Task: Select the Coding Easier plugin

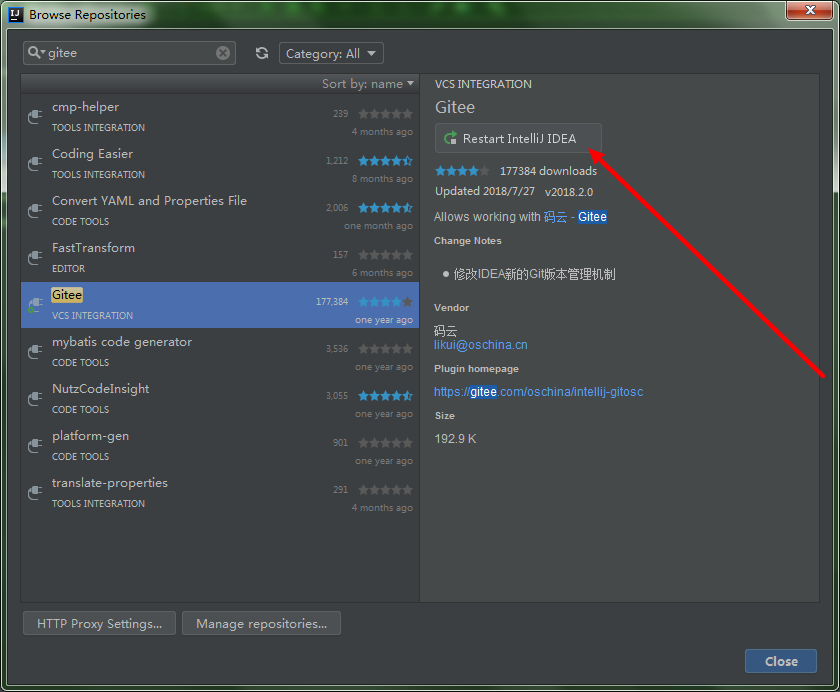Action: pos(220,164)
